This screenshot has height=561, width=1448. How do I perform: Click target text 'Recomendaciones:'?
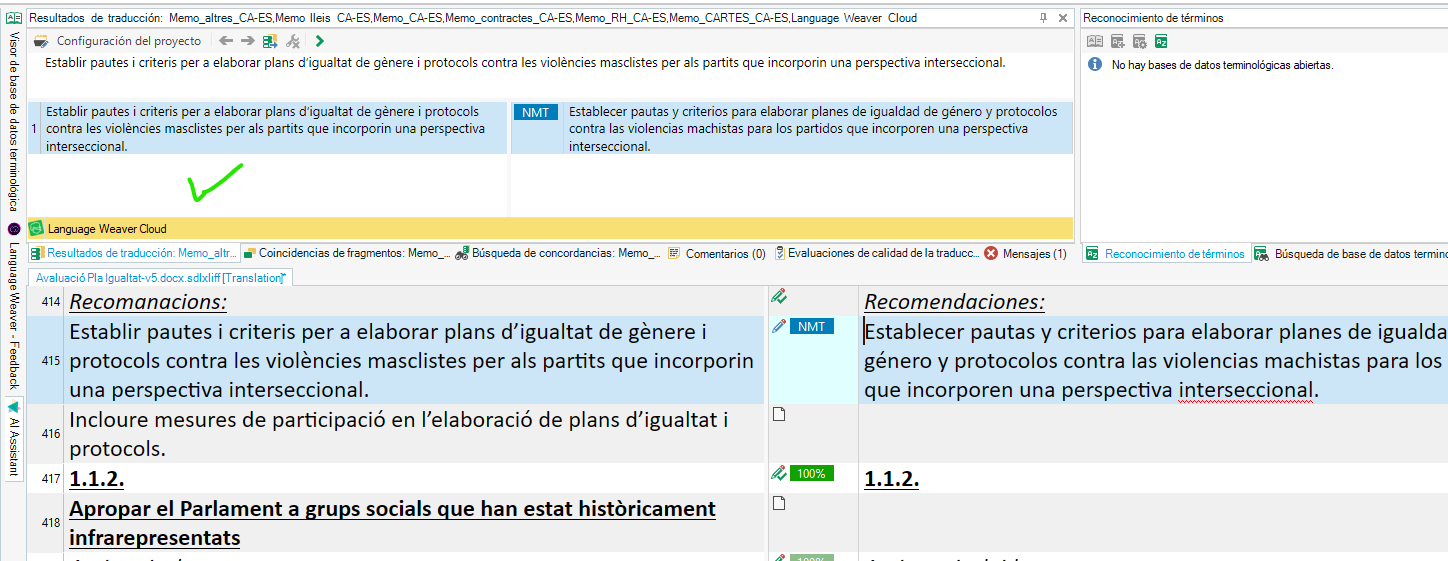pos(954,301)
